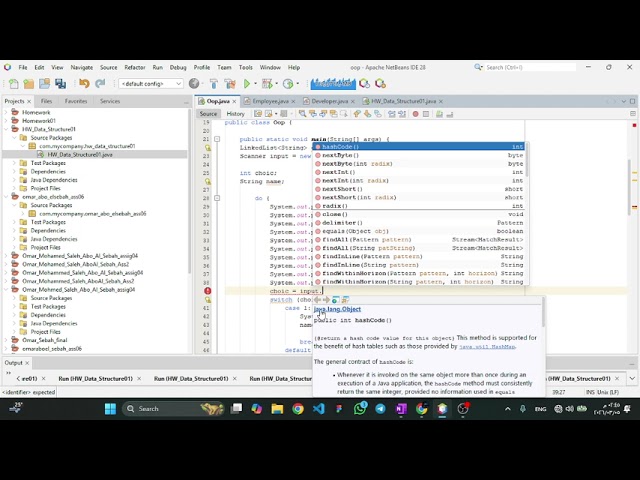This screenshot has height=480, width=640.
Task: Click the Find Selection magnifier icon
Action: 302,114
